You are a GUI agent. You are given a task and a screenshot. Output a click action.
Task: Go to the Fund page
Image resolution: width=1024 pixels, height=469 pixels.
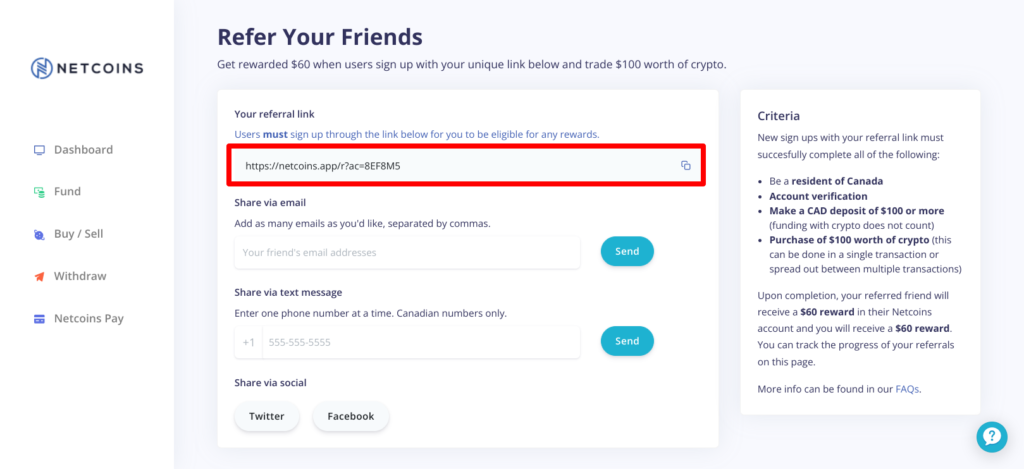(67, 191)
